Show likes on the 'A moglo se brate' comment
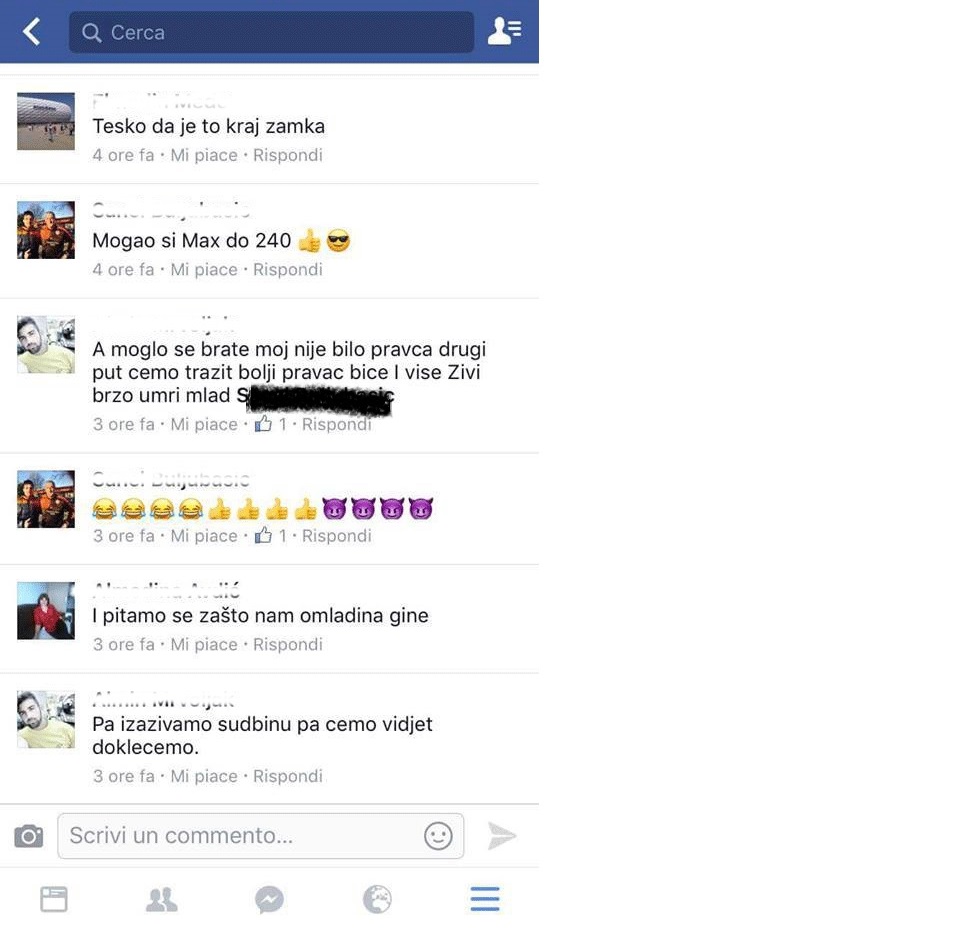The width and height of the screenshot is (960, 930). point(271,424)
